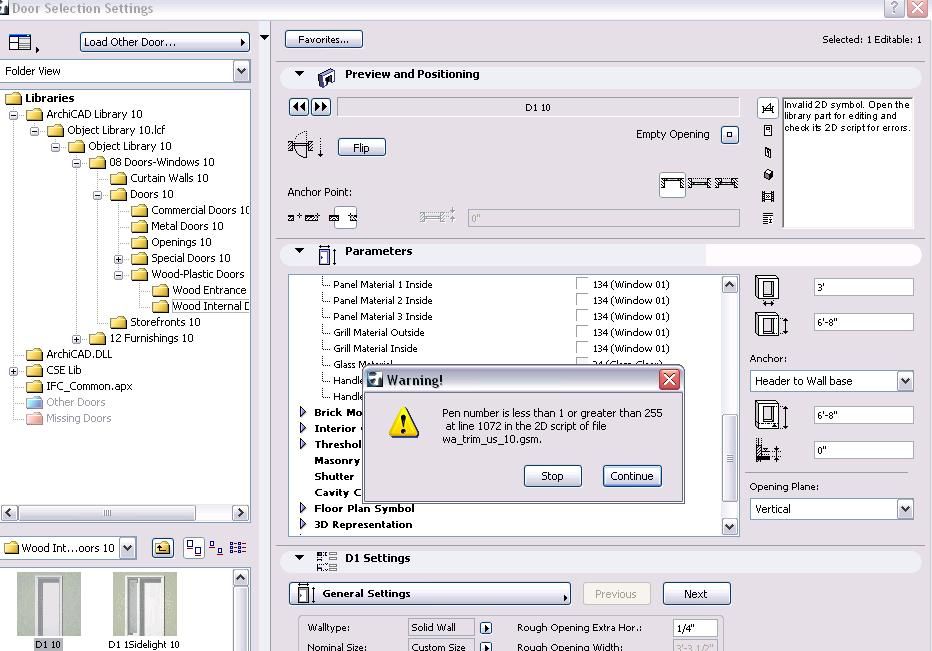Select the center anchor point icon
This screenshot has width=932, height=651.
[x=343, y=218]
